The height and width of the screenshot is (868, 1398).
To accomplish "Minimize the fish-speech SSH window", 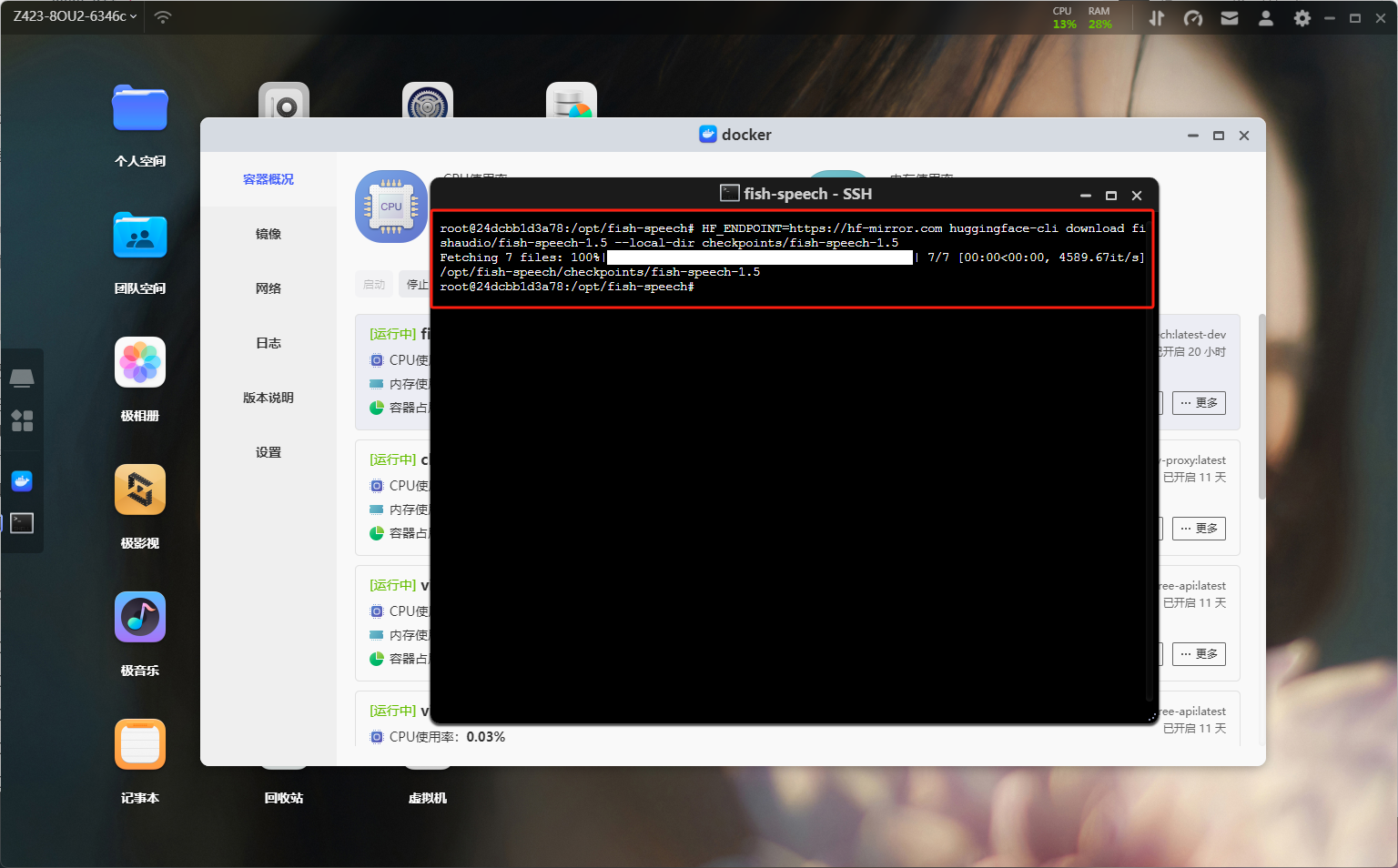I will (1086, 195).
